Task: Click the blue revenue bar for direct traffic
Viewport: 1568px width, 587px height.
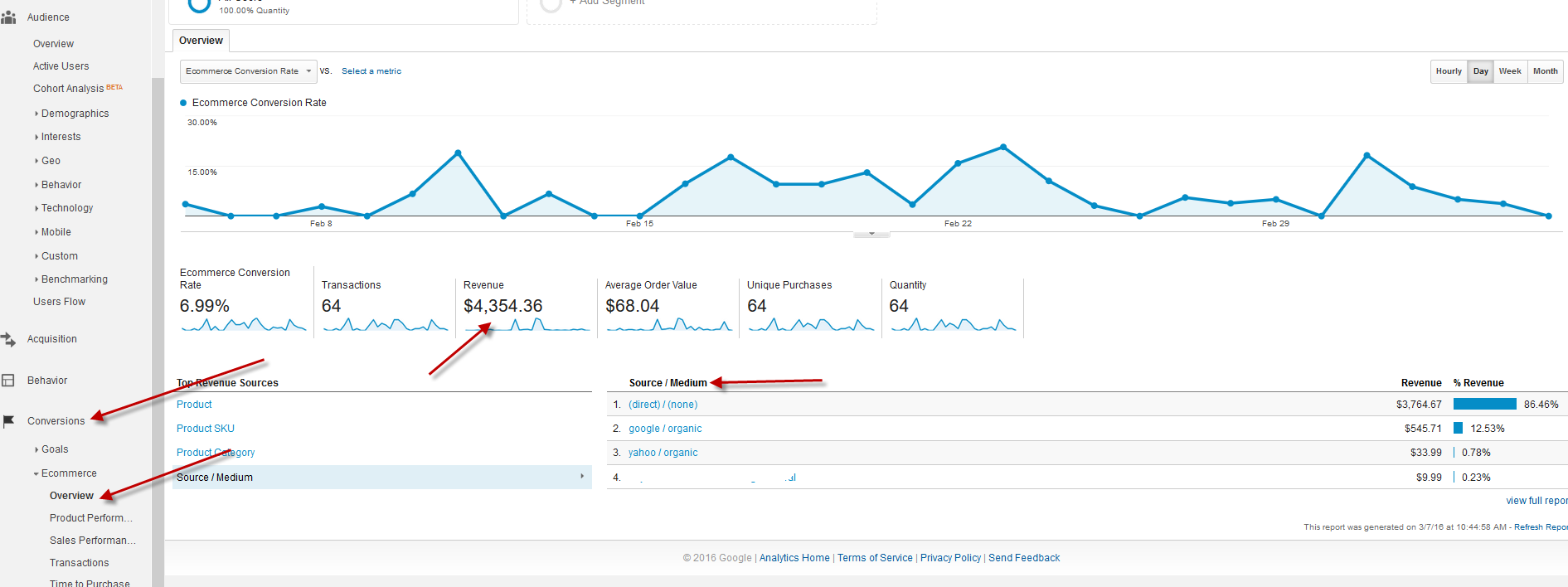Action: point(1484,405)
